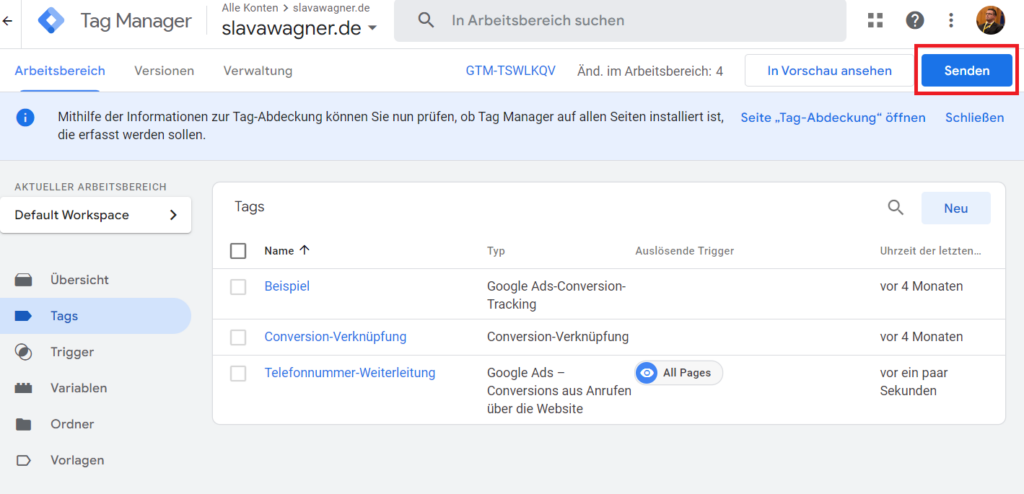The width and height of the screenshot is (1024, 494).
Task: Focus the In Arbeitsbereich suchen field
Action: point(620,20)
